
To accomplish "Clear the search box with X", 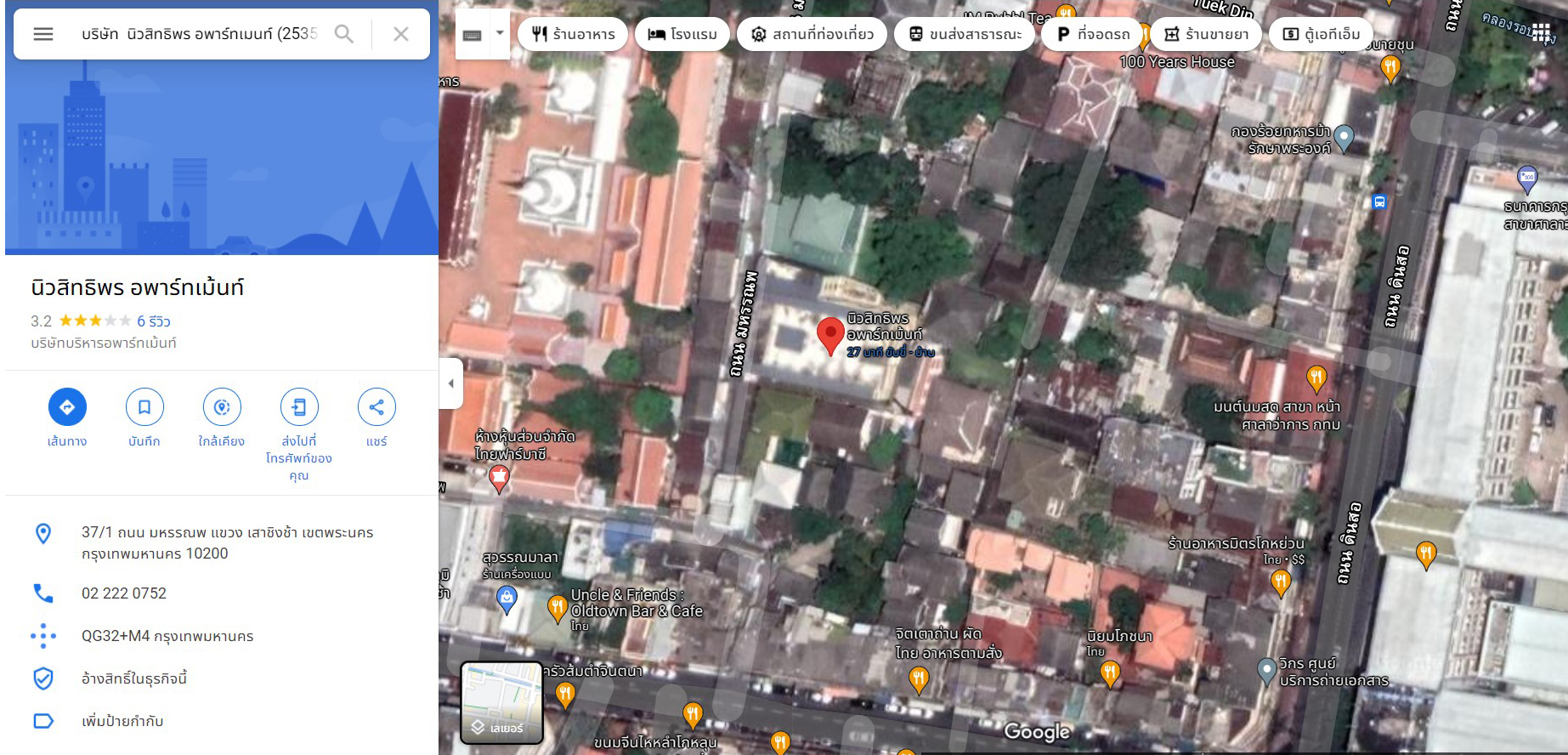I will tap(401, 34).
